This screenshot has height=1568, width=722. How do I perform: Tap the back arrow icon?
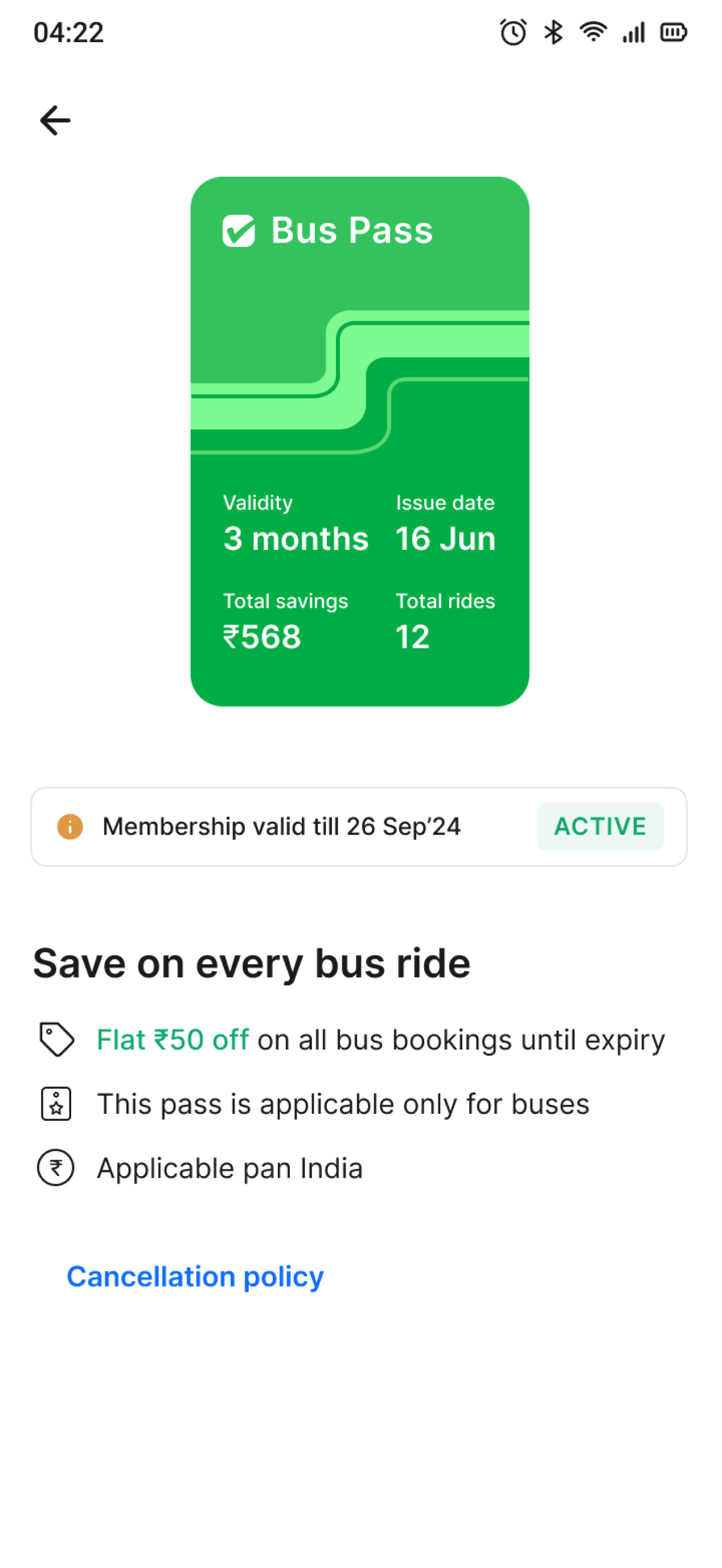click(55, 120)
